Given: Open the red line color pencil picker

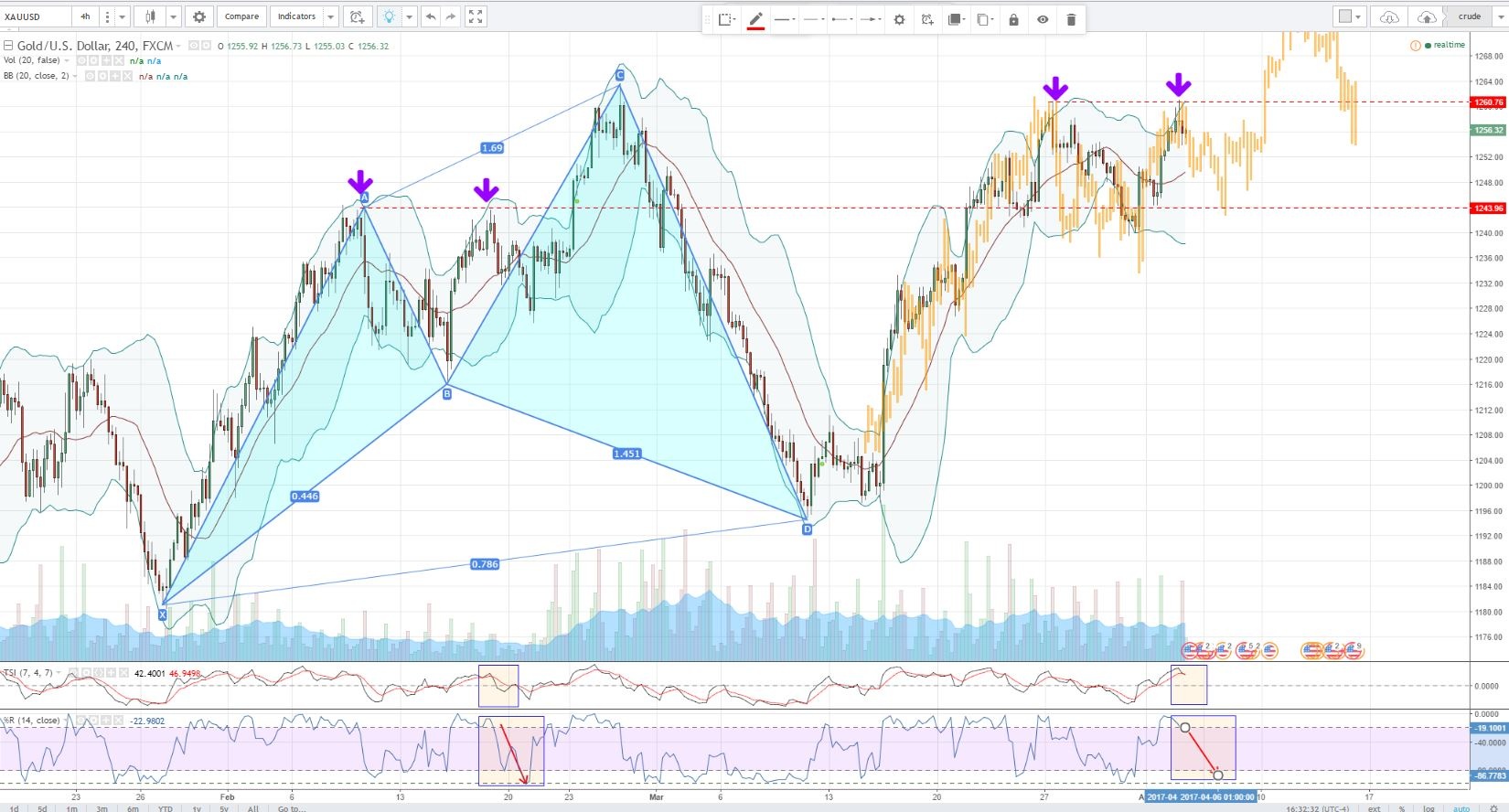Looking at the screenshot, I should 755,19.
